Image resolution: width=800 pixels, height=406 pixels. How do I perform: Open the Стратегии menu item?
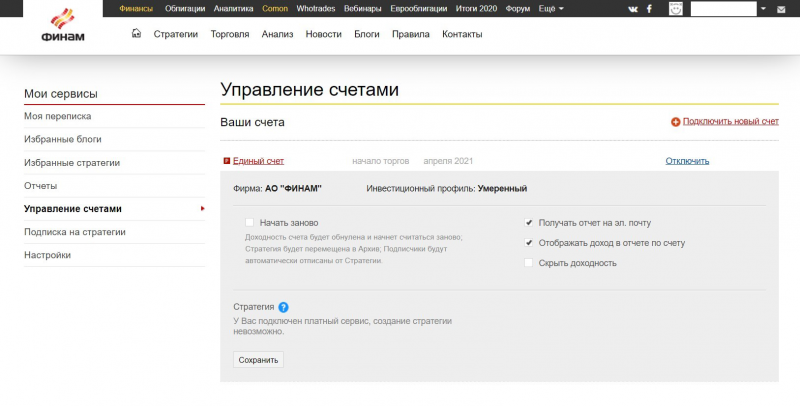click(x=176, y=34)
